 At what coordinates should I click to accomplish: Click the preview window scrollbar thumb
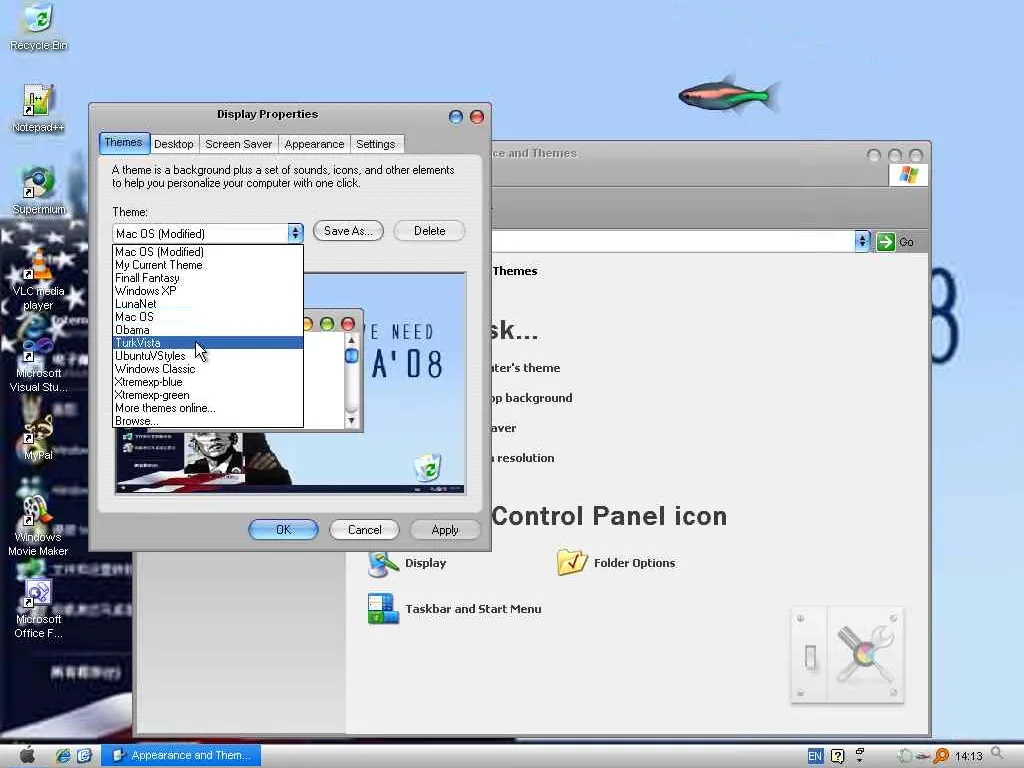[351, 356]
